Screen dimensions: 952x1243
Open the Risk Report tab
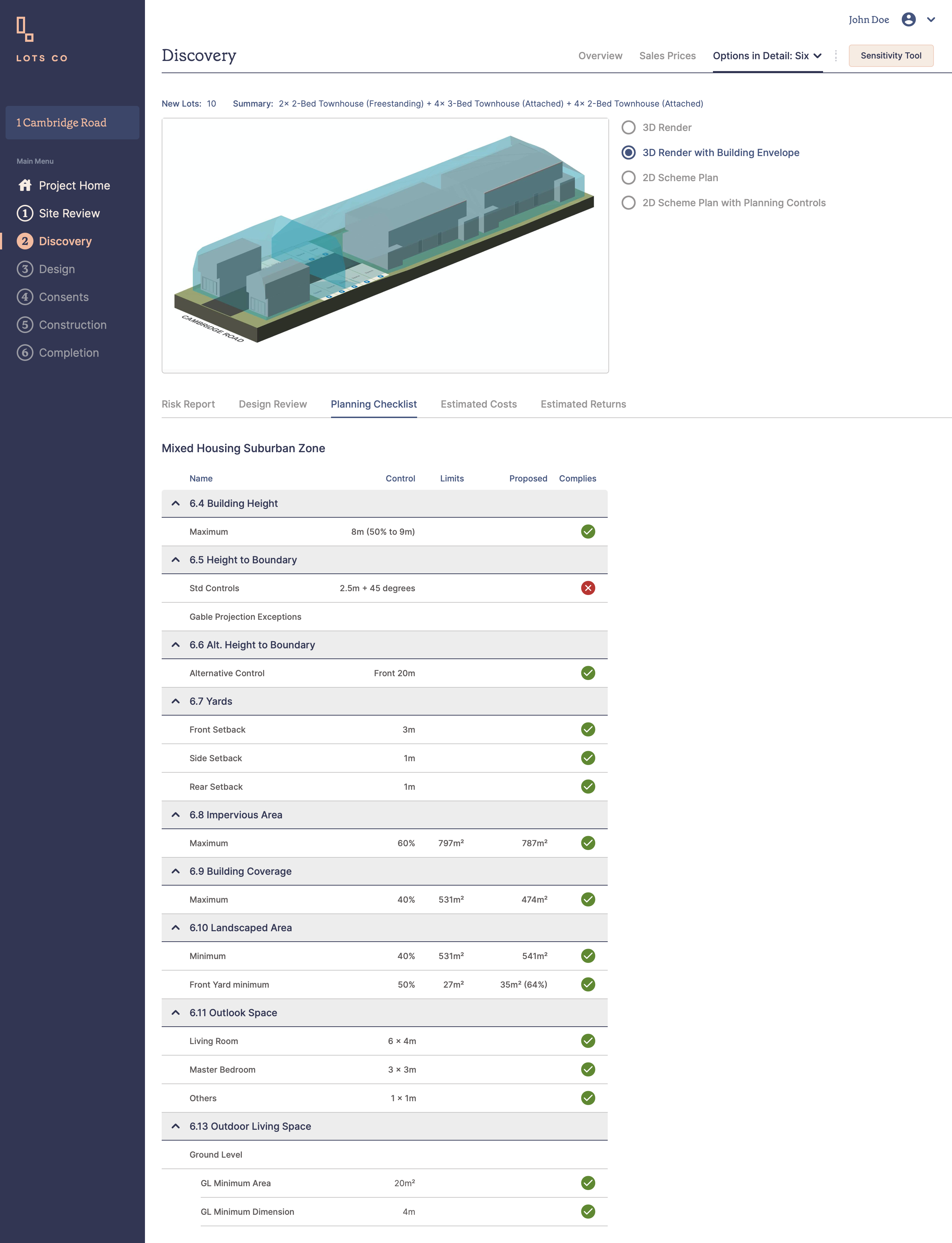point(188,404)
